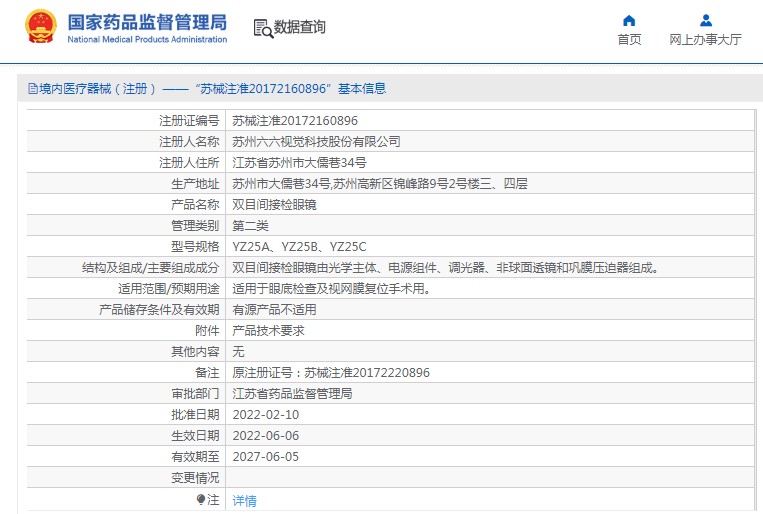Click the 网上办事大厅 label

point(705,39)
